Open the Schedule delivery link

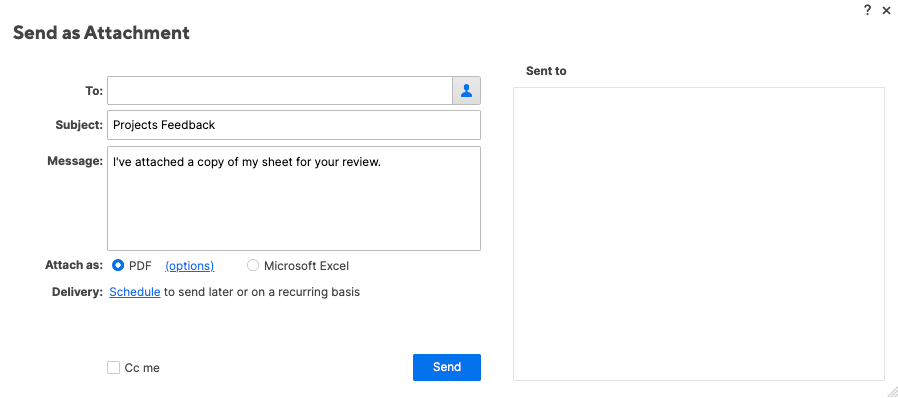click(x=135, y=292)
